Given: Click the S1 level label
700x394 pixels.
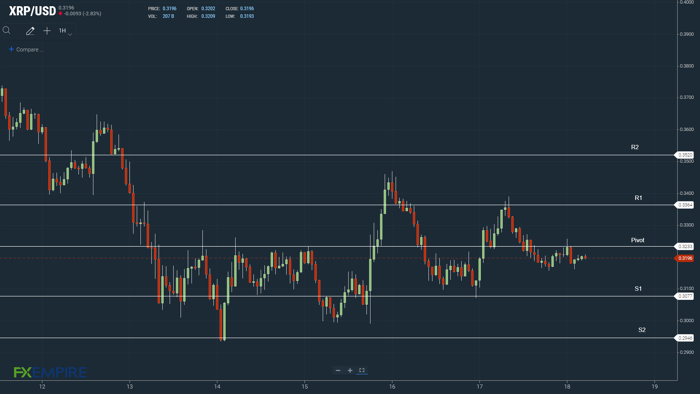Looking at the screenshot, I should pos(638,289).
